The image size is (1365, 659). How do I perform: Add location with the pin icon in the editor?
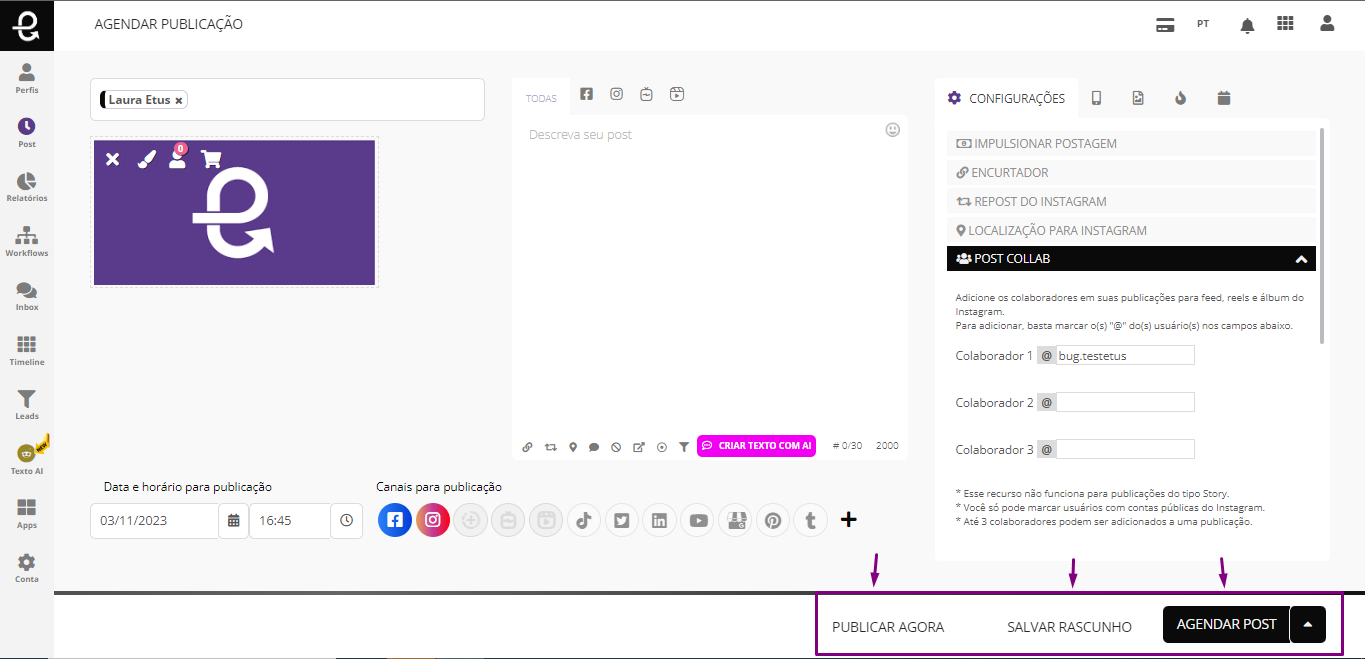point(573,447)
